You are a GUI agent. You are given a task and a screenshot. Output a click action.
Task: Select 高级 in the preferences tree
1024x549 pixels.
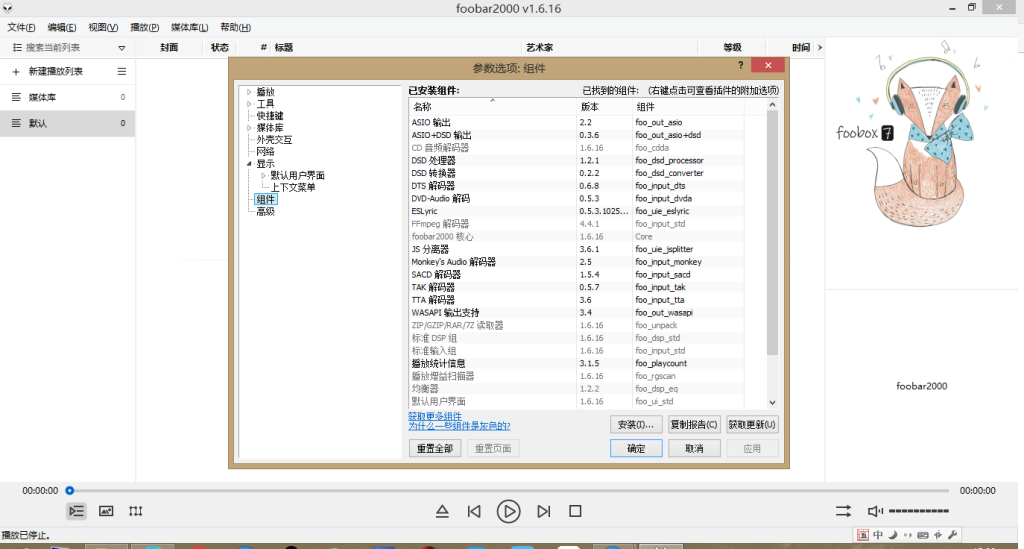click(265, 212)
